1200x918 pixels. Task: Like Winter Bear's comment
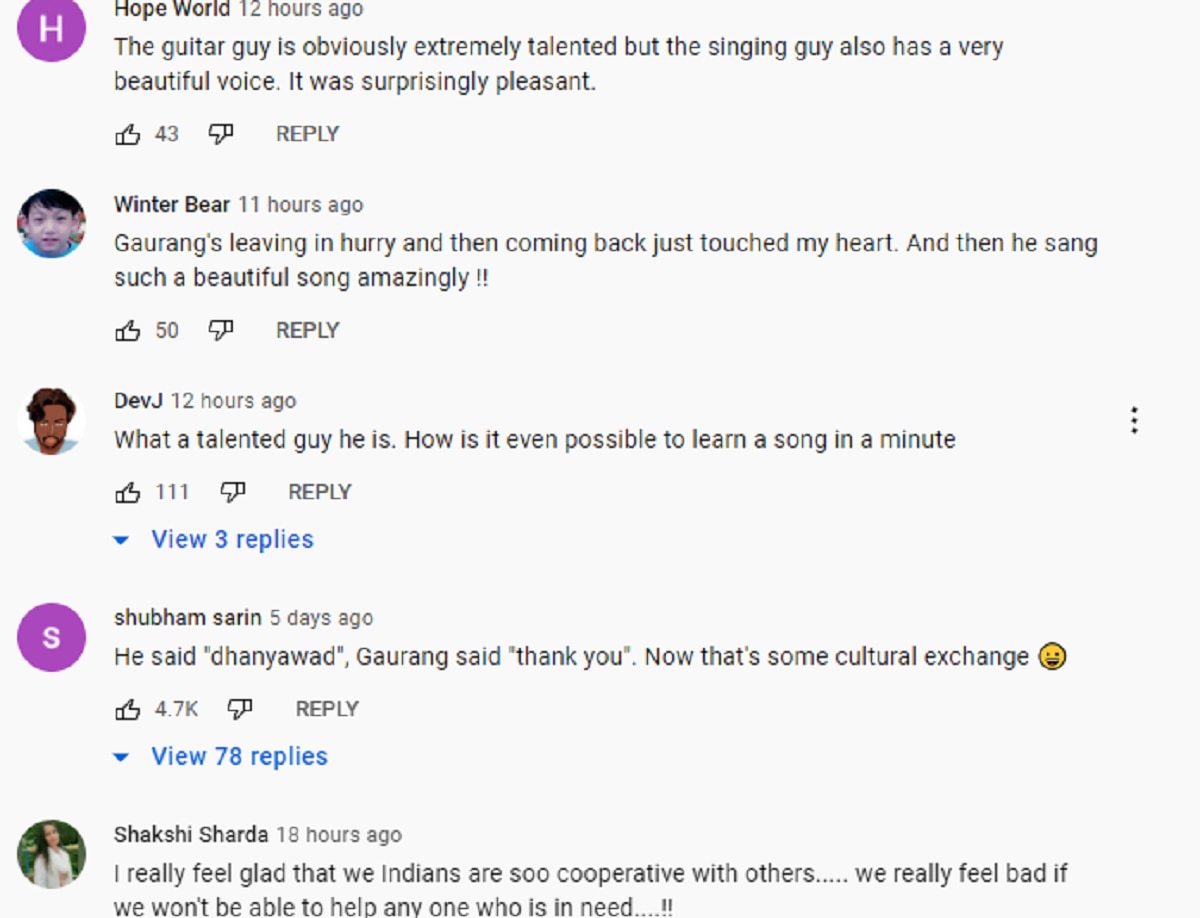(x=128, y=330)
